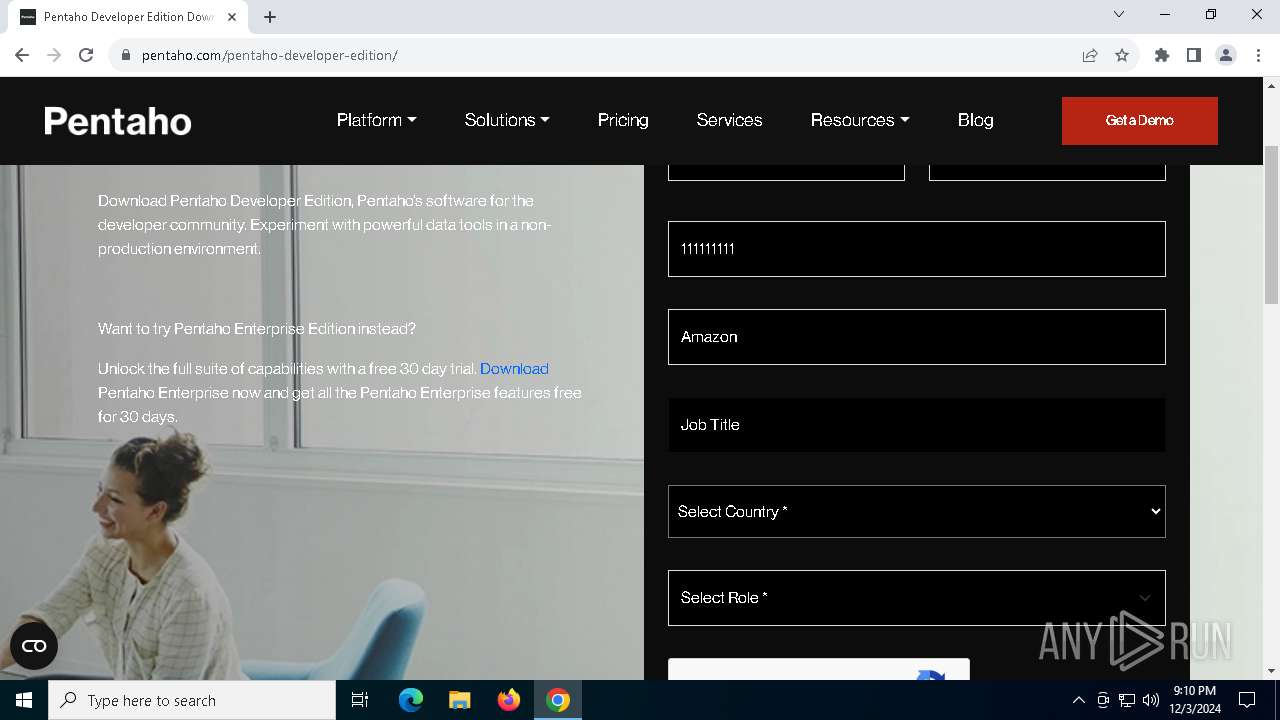Follow the Download Pentaho Enterprise link
The height and width of the screenshot is (720, 1280).
pyautogui.click(x=514, y=369)
